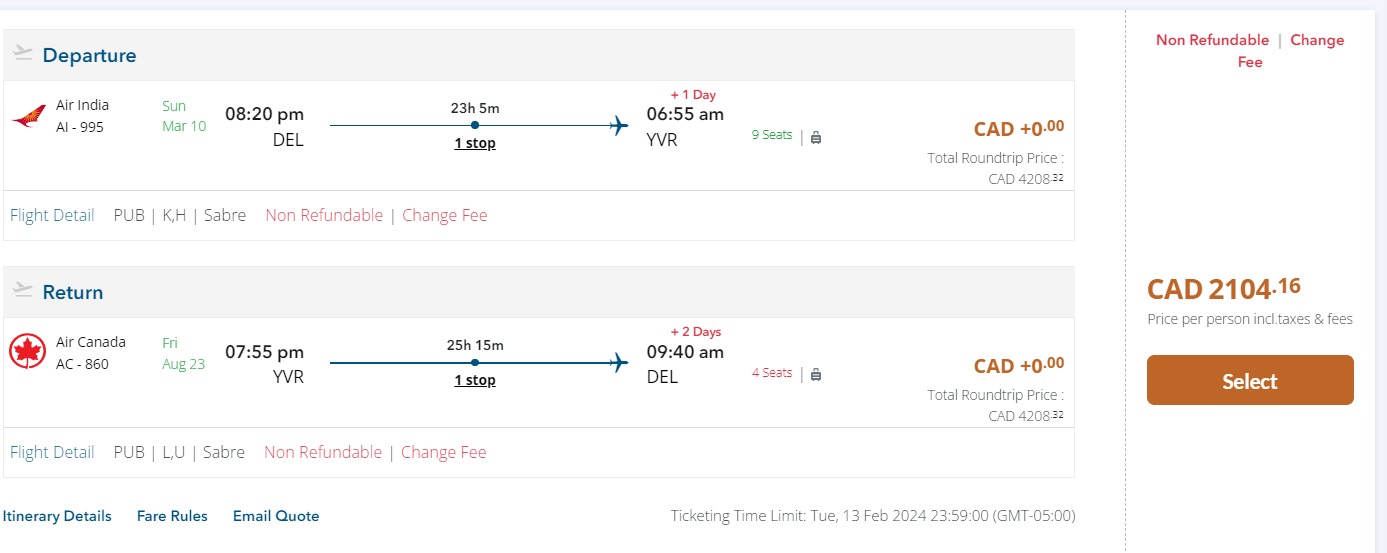The height and width of the screenshot is (553, 1387).
Task: Expand the 1 stop details for the return flight
Action: click(x=475, y=380)
